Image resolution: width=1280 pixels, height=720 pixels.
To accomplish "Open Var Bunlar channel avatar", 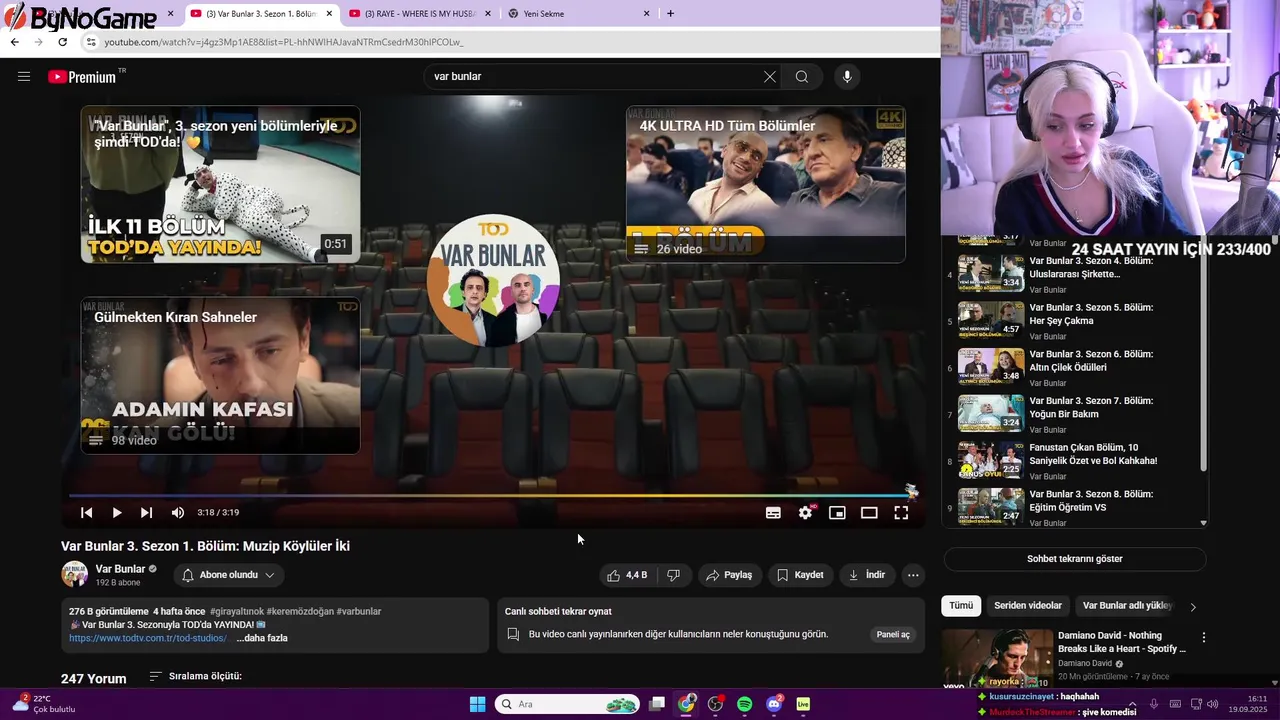I will coord(74,574).
